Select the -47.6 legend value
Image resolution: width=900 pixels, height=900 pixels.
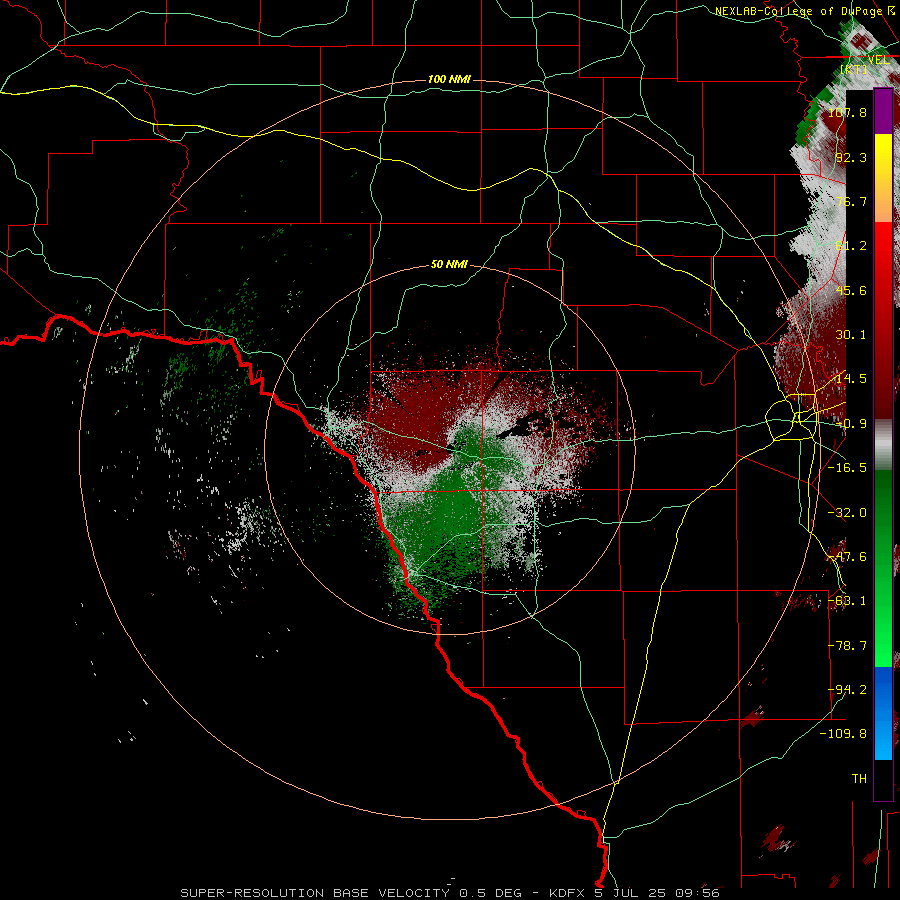(847, 557)
